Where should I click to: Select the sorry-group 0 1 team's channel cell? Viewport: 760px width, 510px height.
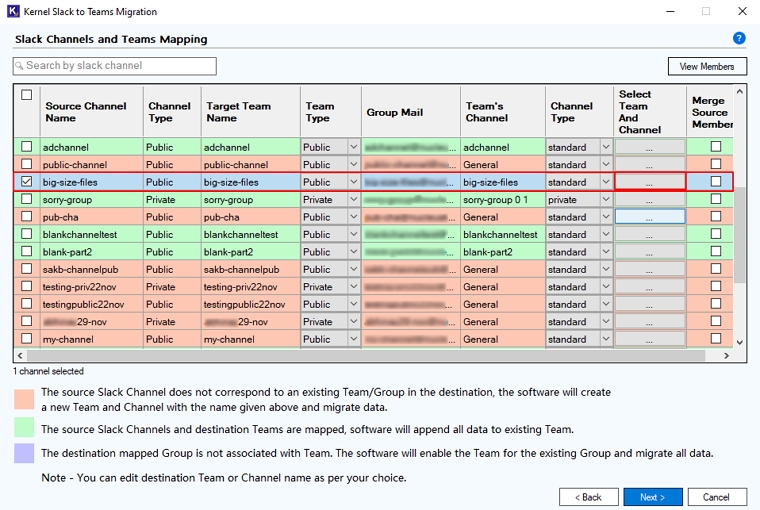tap(503, 199)
